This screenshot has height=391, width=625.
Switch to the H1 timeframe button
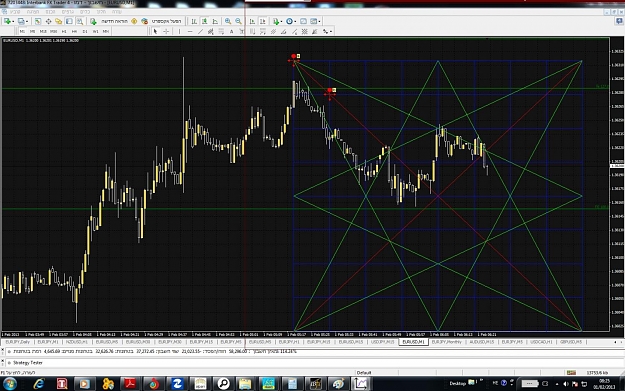(x=64, y=31)
